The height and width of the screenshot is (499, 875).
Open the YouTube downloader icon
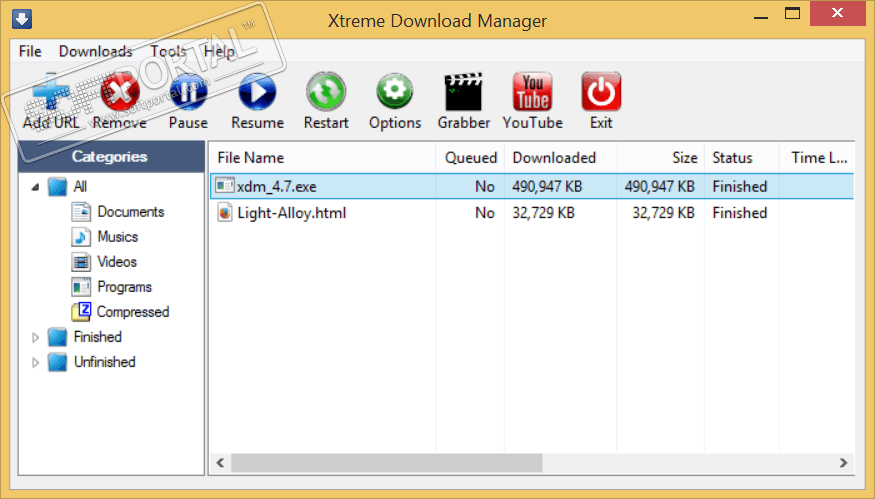coord(532,92)
